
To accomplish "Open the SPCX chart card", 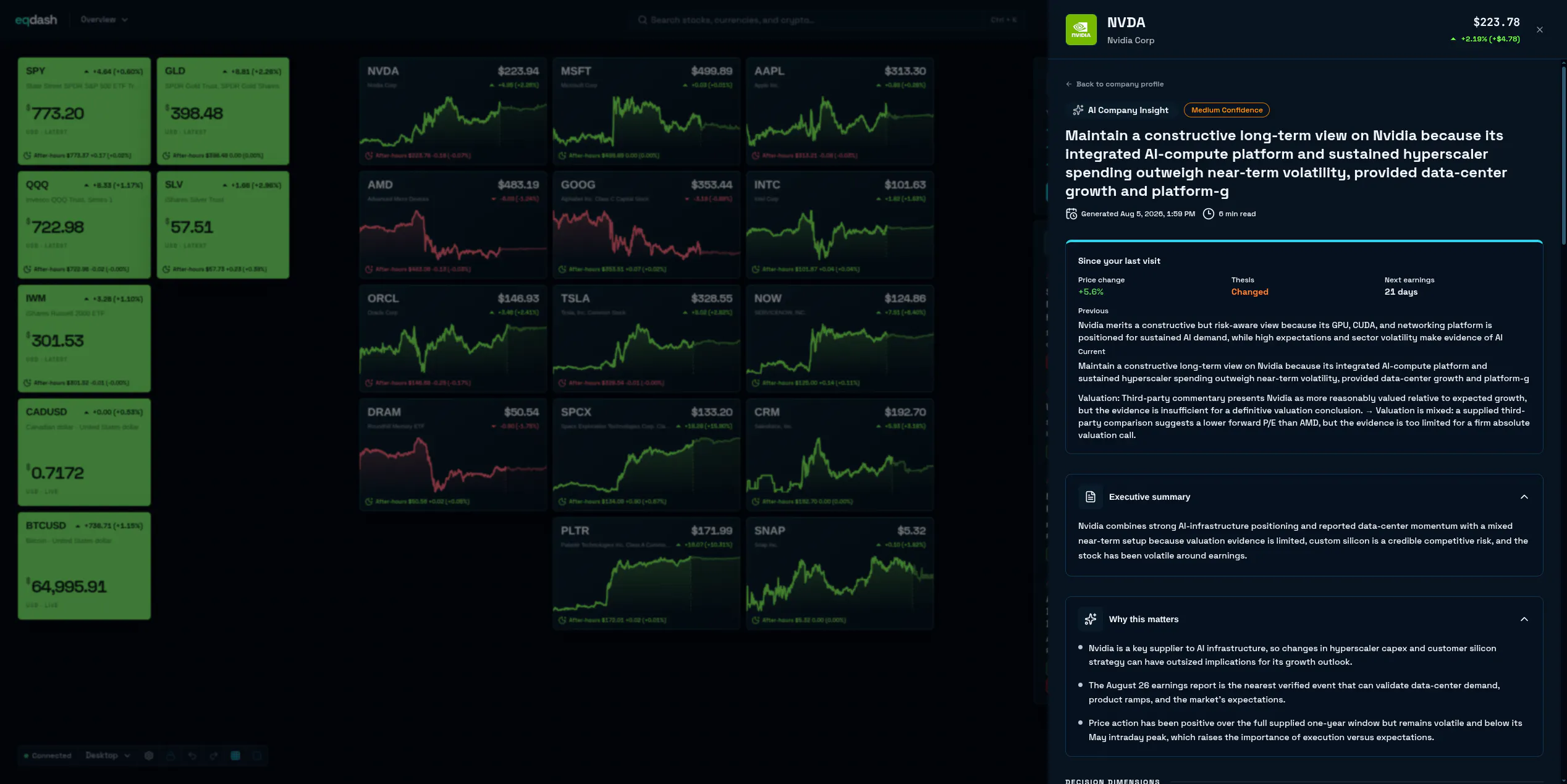I will [646, 455].
